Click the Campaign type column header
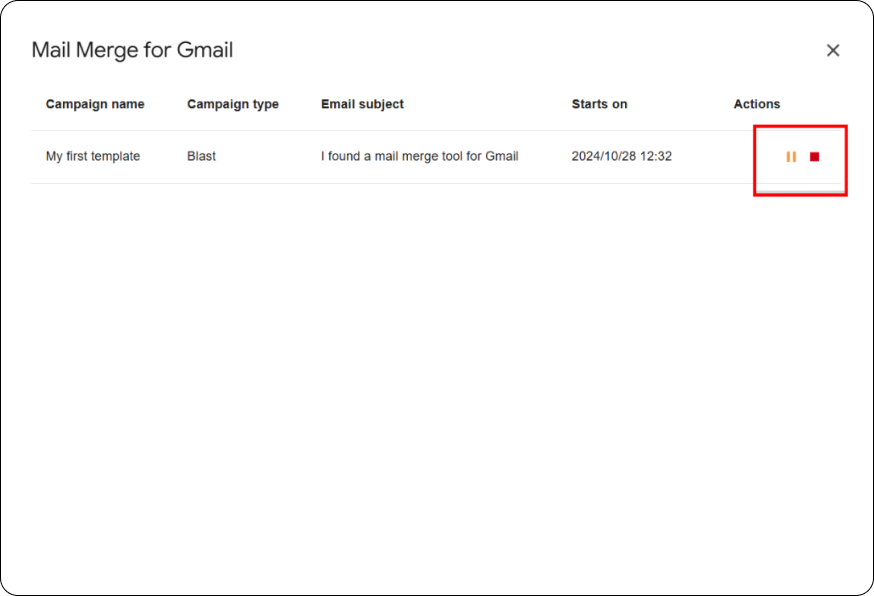The image size is (874, 596). coord(232,104)
